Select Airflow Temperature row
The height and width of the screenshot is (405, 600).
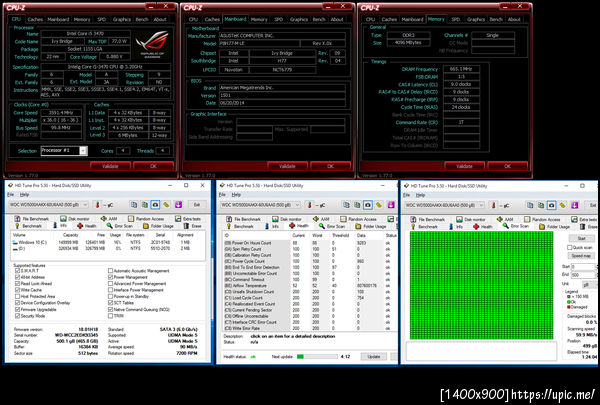(x=310, y=286)
